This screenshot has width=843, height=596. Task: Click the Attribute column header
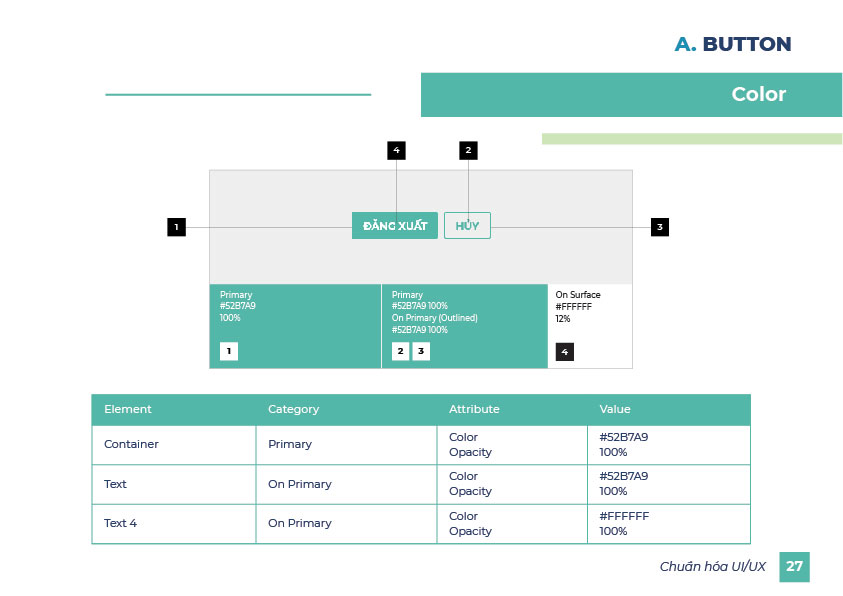point(474,409)
